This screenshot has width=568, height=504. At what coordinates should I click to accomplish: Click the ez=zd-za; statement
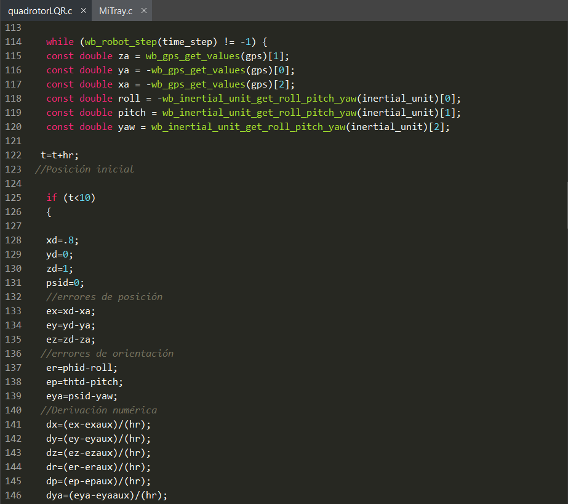pos(71,339)
